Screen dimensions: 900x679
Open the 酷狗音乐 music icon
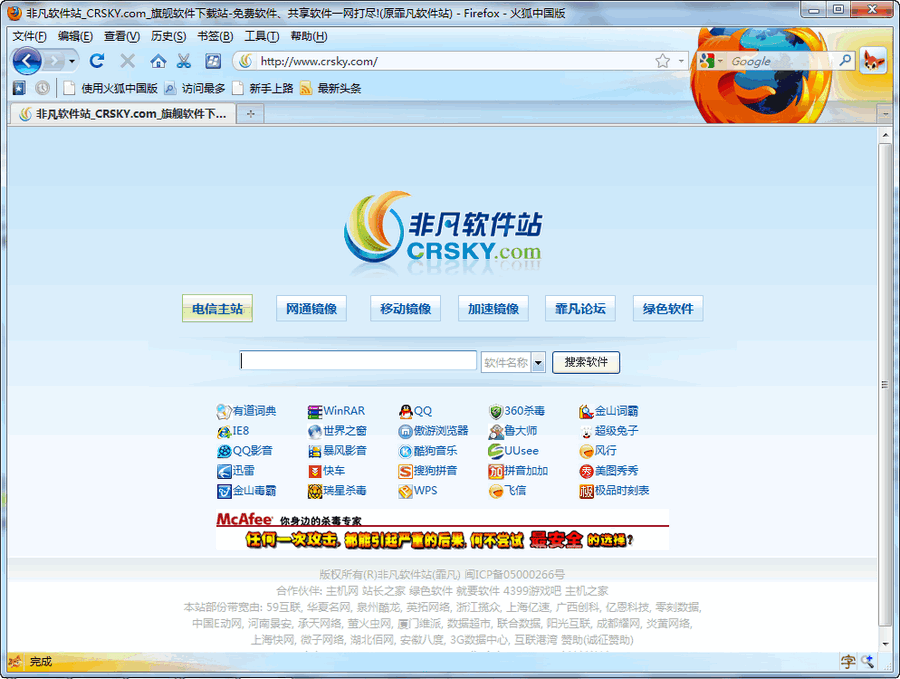coord(408,451)
